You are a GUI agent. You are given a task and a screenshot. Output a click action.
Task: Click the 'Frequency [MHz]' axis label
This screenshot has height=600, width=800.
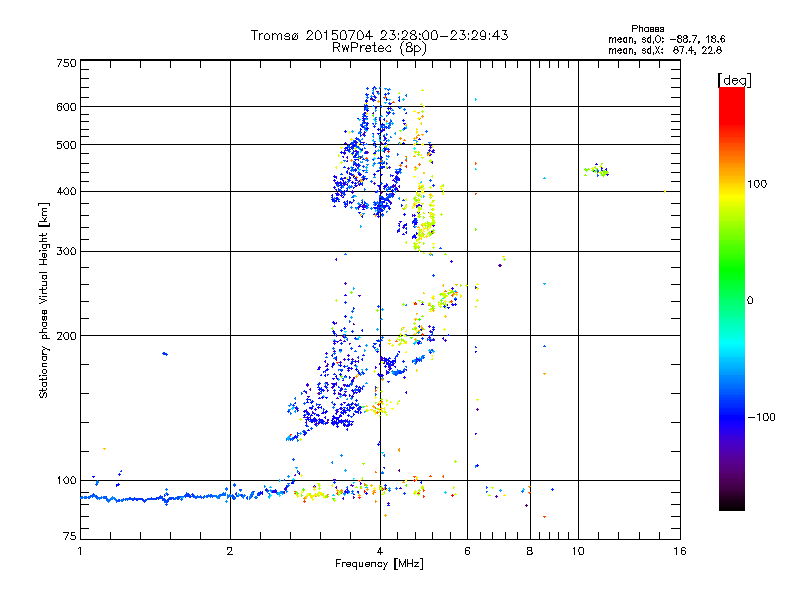(379, 564)
